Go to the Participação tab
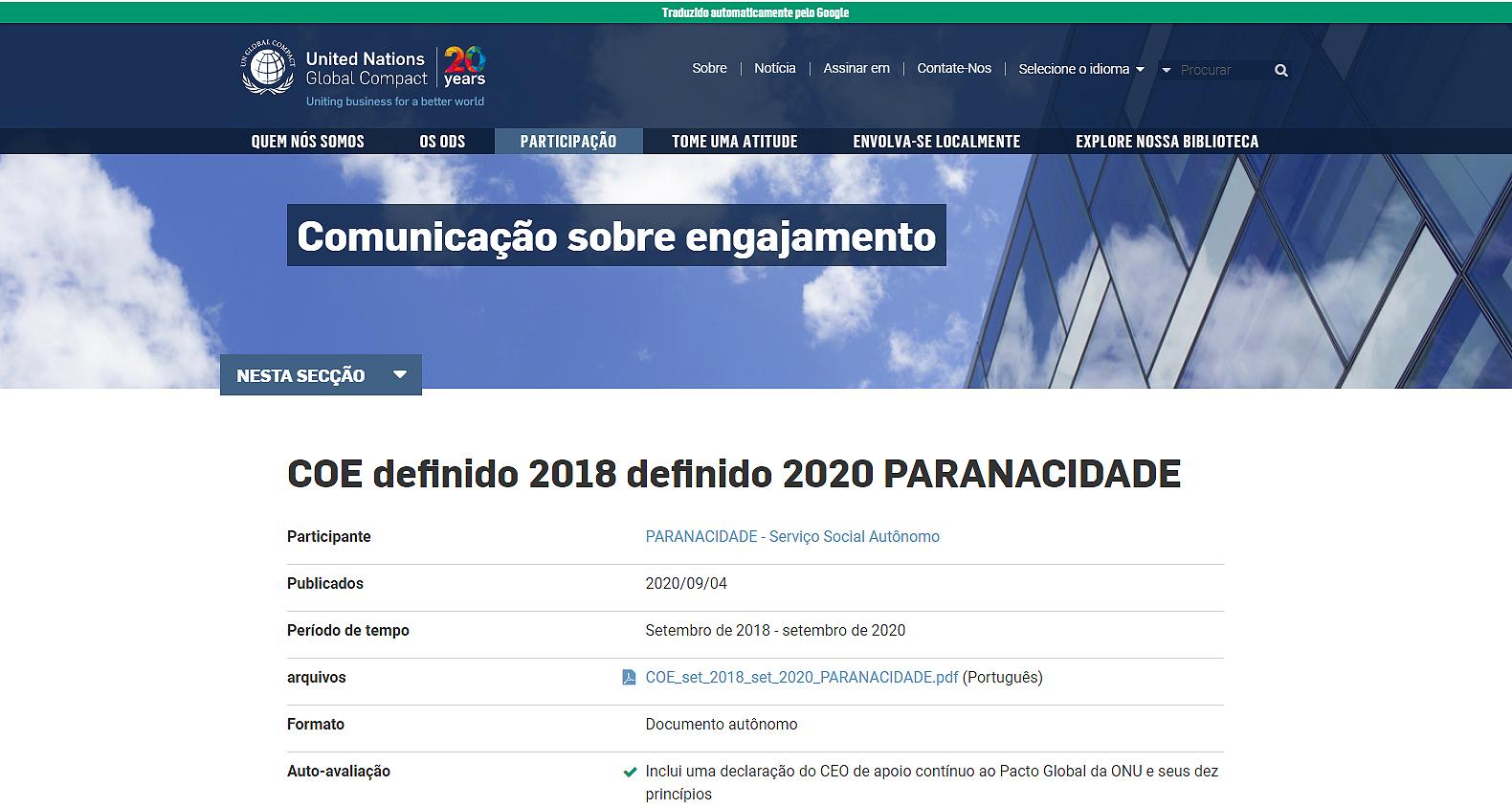The image size is (1512, 808). (568, 141)
